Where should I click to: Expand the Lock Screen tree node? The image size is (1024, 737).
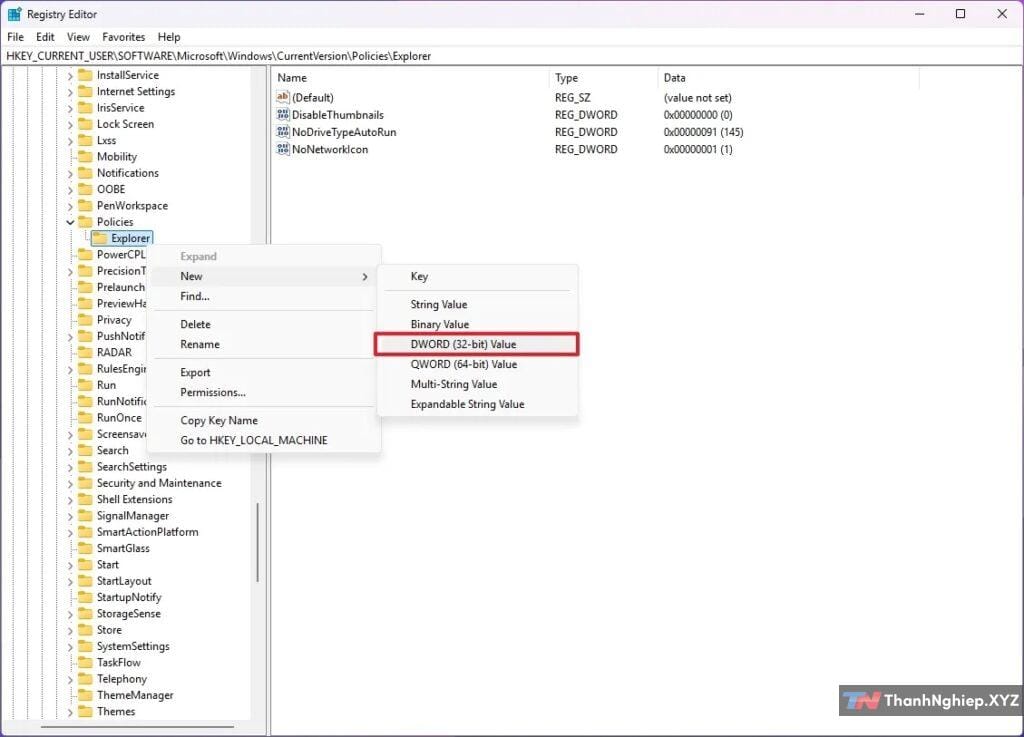pos(71,125)
